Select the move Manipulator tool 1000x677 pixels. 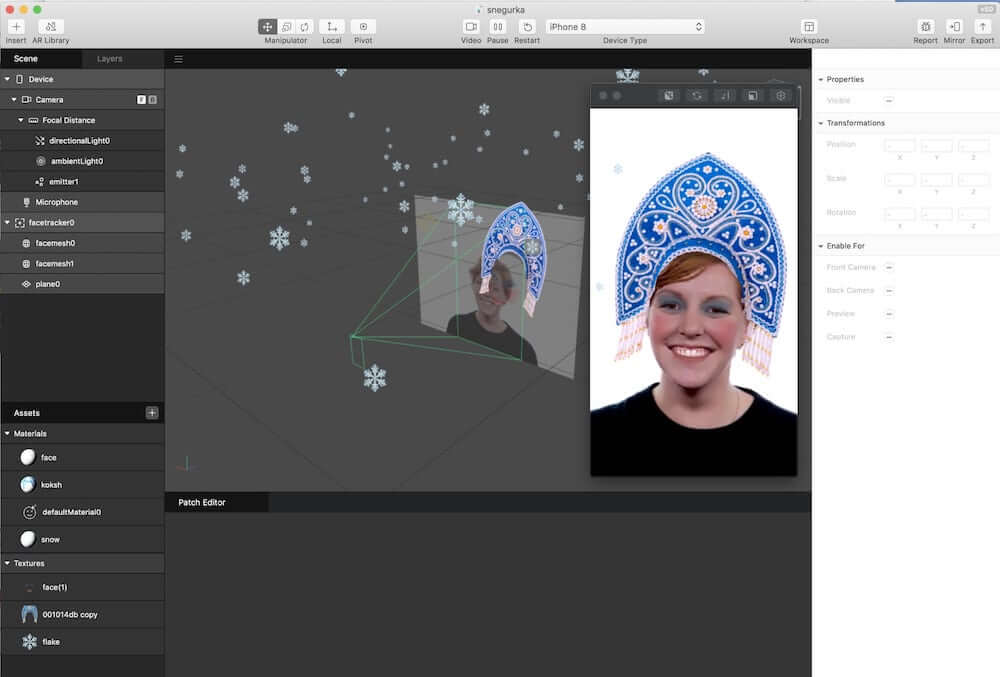pos(268,27)
